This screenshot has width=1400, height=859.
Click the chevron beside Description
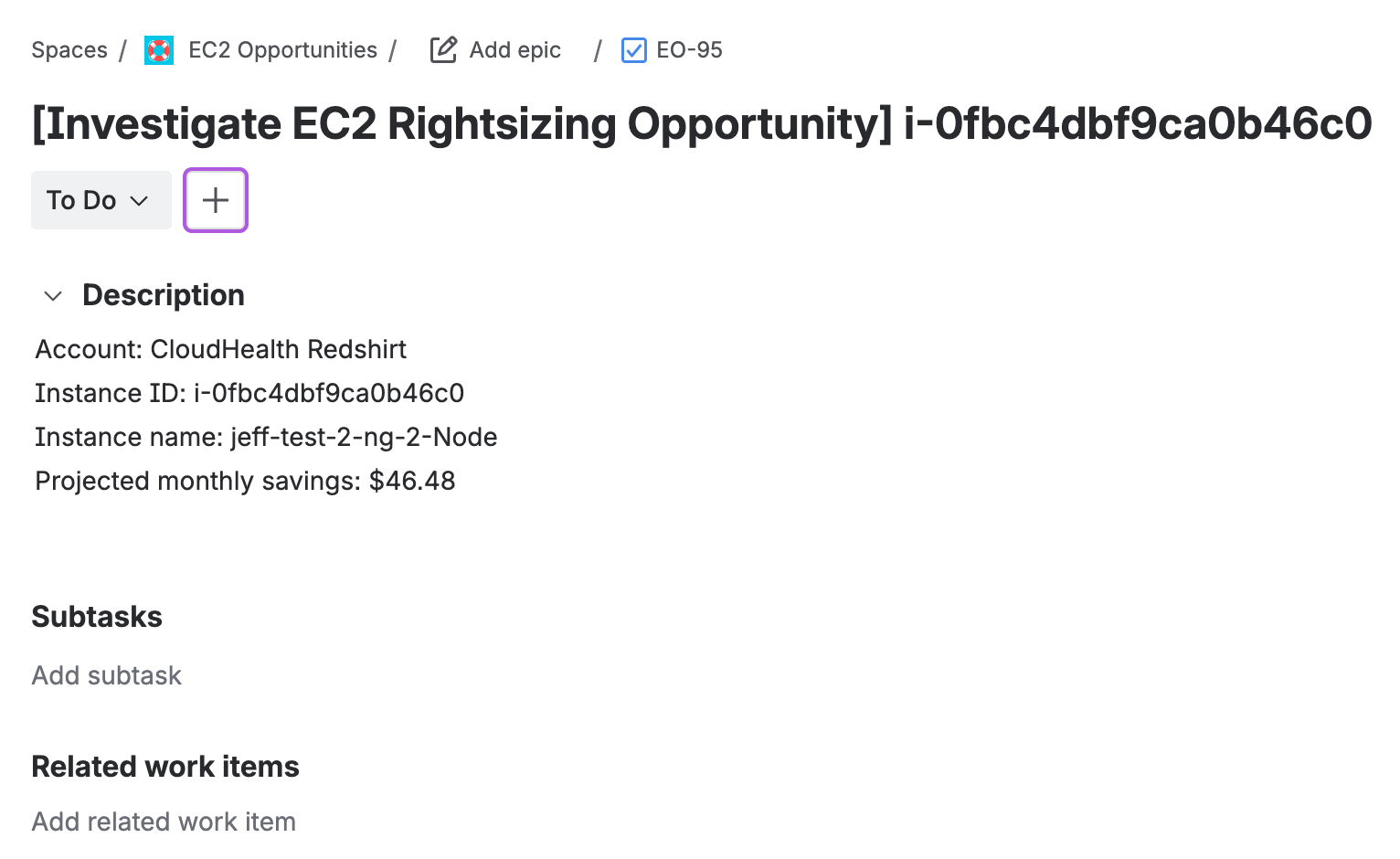pyautogui.click(x=52, y=295)
